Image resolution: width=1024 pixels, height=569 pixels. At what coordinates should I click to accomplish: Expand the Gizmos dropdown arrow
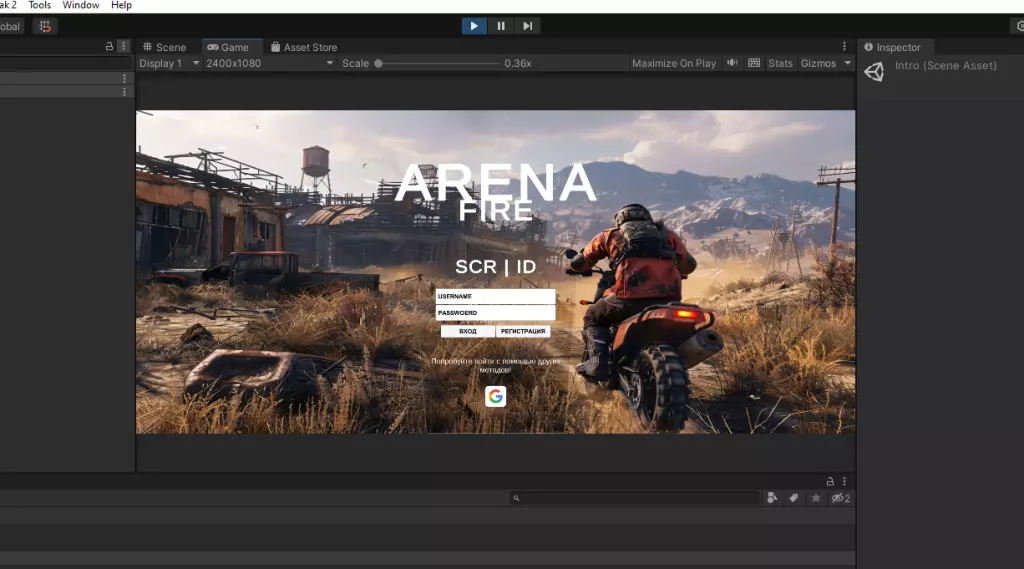(848, 63)
